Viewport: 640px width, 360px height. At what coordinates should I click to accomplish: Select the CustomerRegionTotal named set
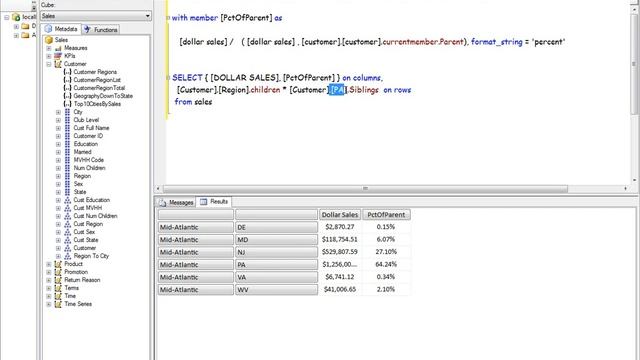(x=99, y=88)
